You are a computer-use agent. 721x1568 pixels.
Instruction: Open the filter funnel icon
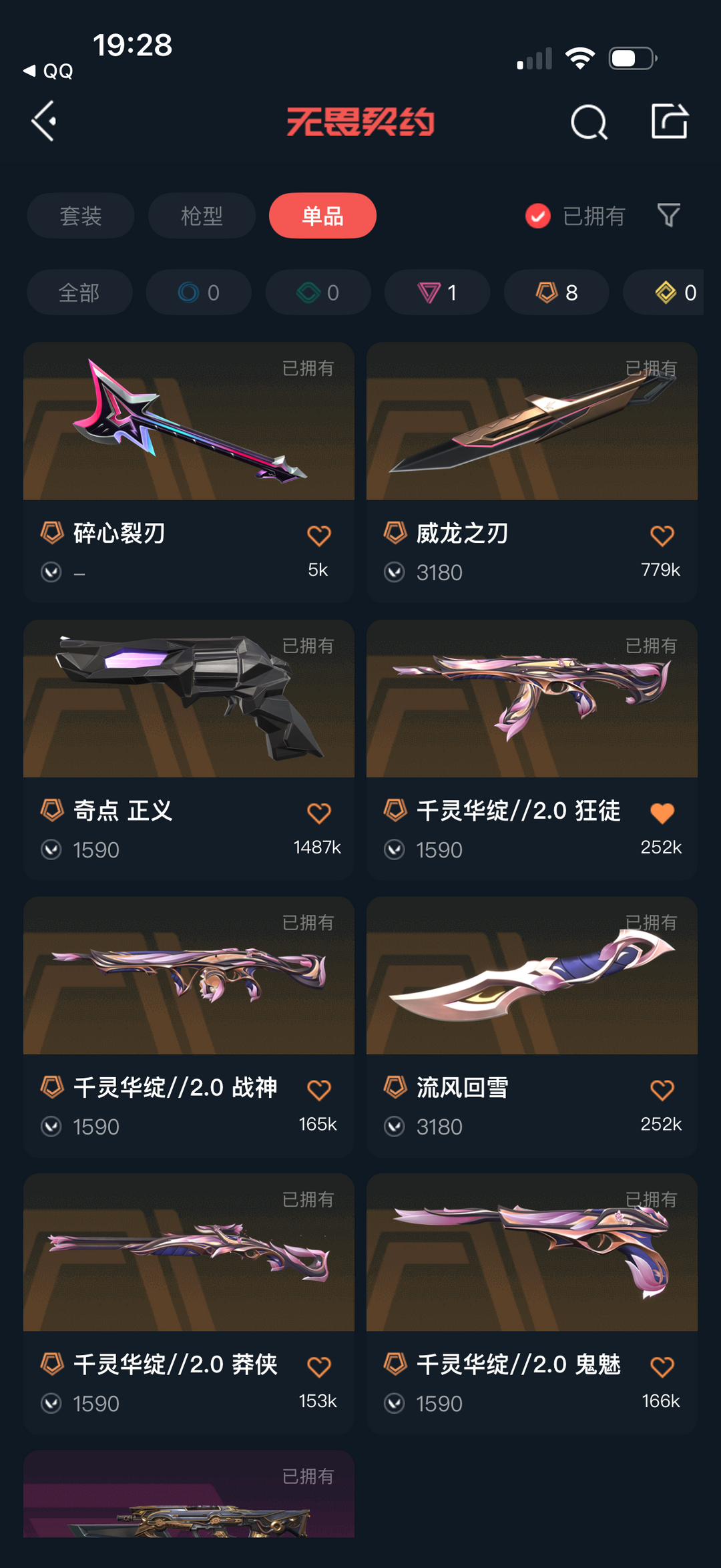tap(668, 215)
